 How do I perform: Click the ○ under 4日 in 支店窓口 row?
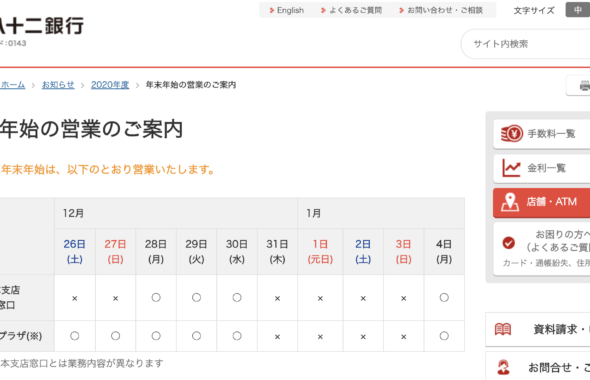[444, 298]
